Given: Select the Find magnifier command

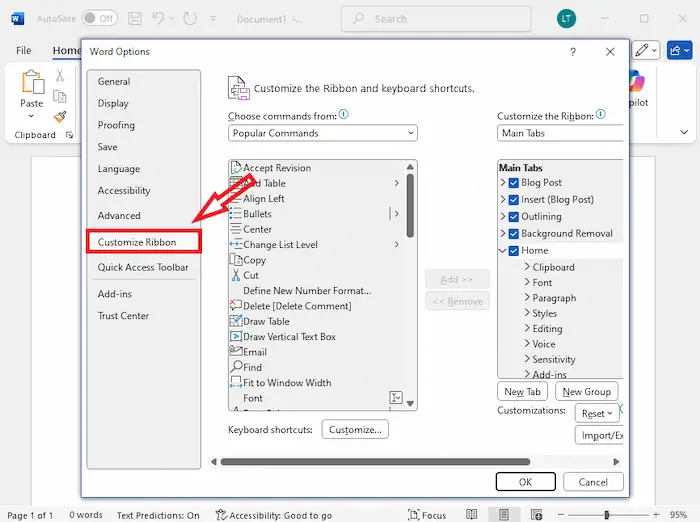Looking at the screenshot, I should 236,367.
